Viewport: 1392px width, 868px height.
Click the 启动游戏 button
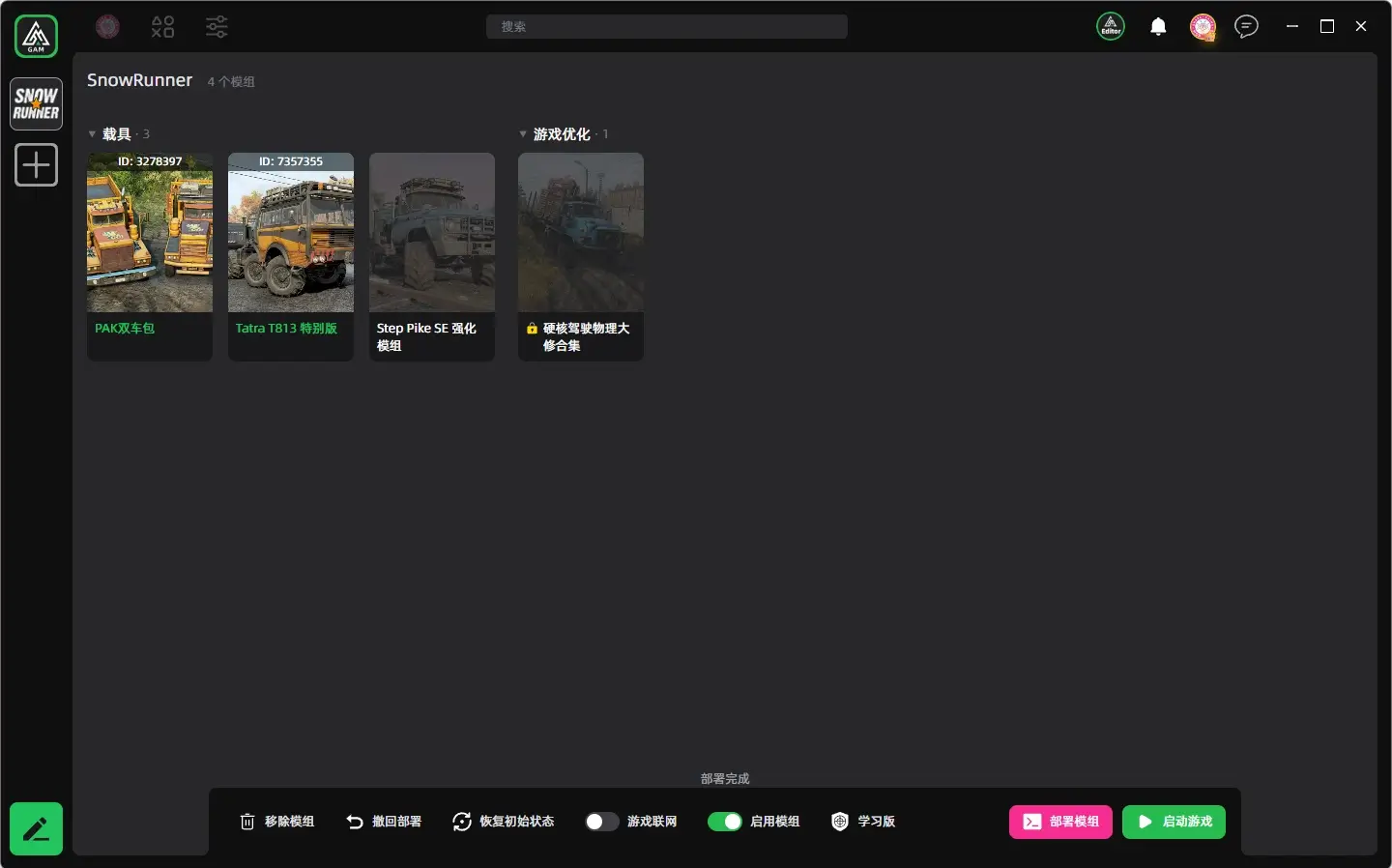(1174, 822)
